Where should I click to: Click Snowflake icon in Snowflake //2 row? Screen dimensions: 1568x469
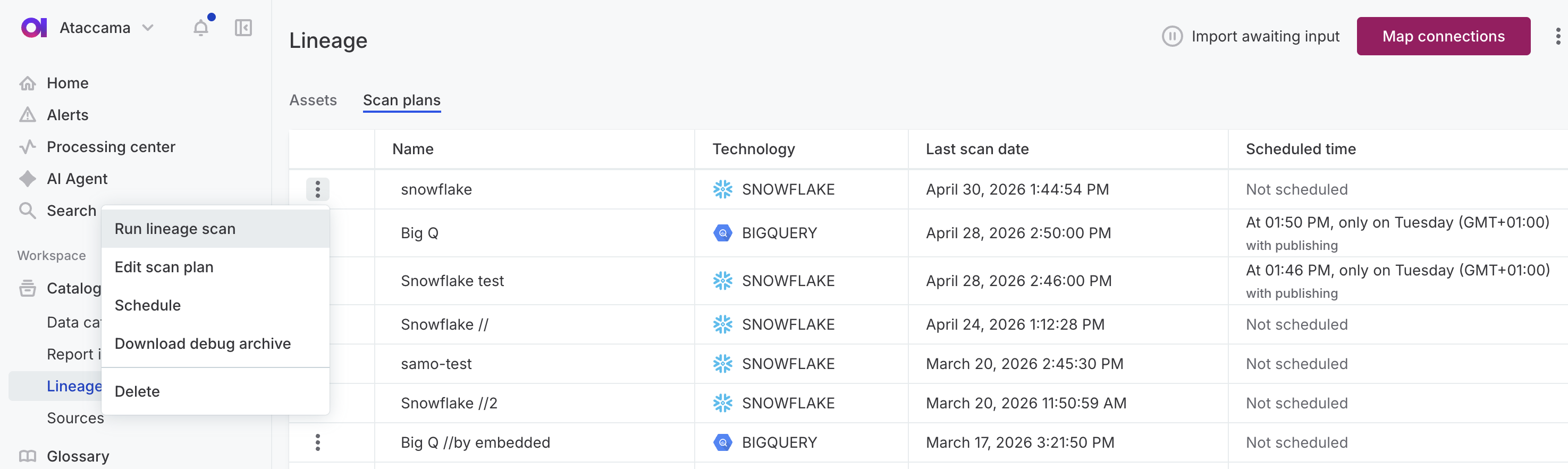tap(722, 403)
